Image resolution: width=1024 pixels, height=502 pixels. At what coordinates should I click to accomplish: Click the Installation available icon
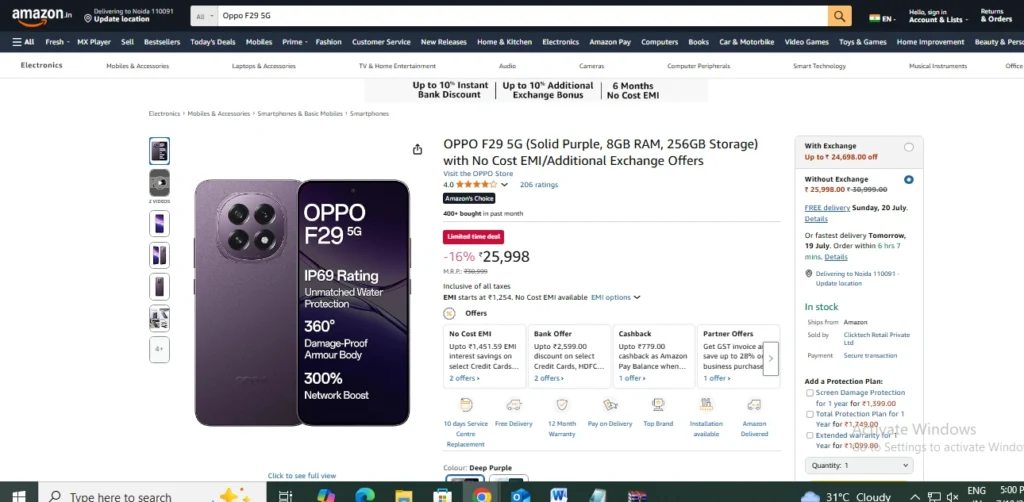[706, 405]
